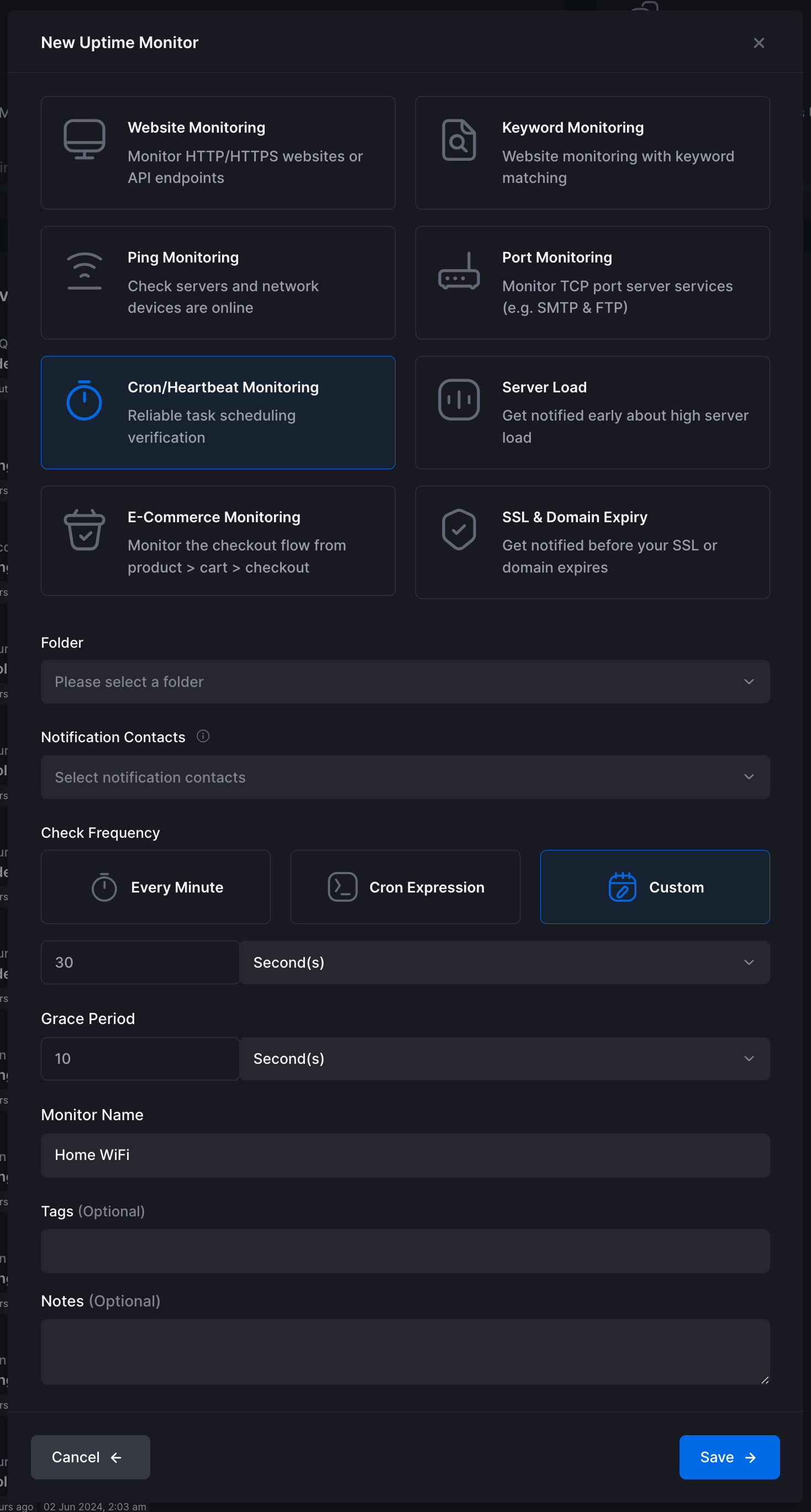Open the Grace Period unit dropdown
811x1512 pixels.
click(504, 1058)
